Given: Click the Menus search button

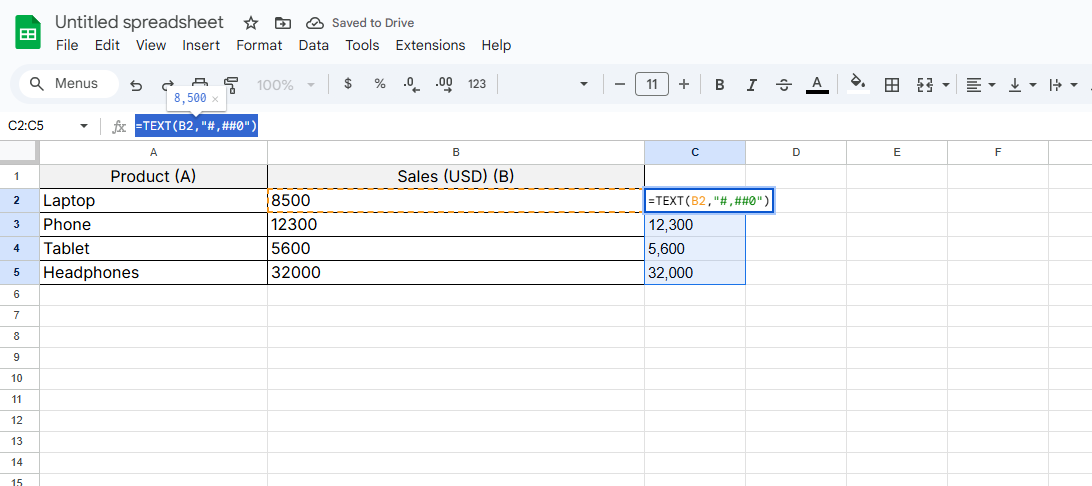Looking at the screenshot, I should (66, 84).
